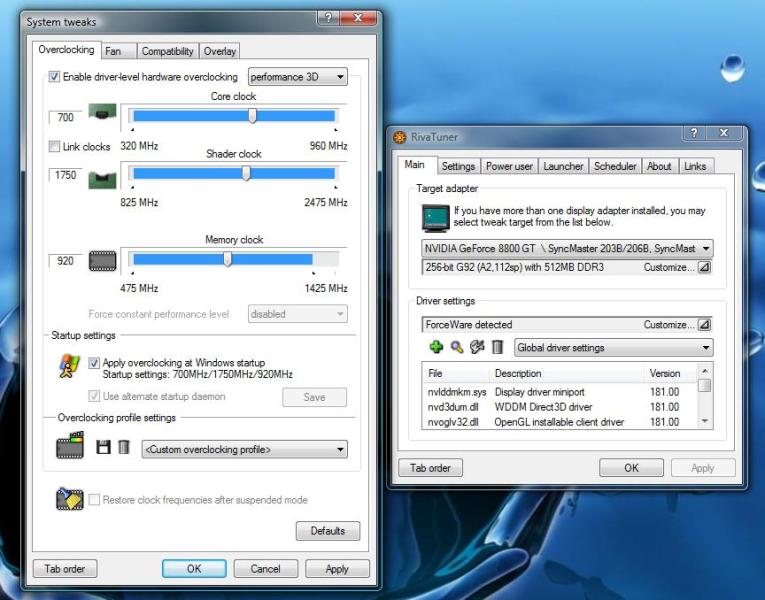Click help question mark in System tweaks
The image size is (765, 600).
tap(328, 18)
